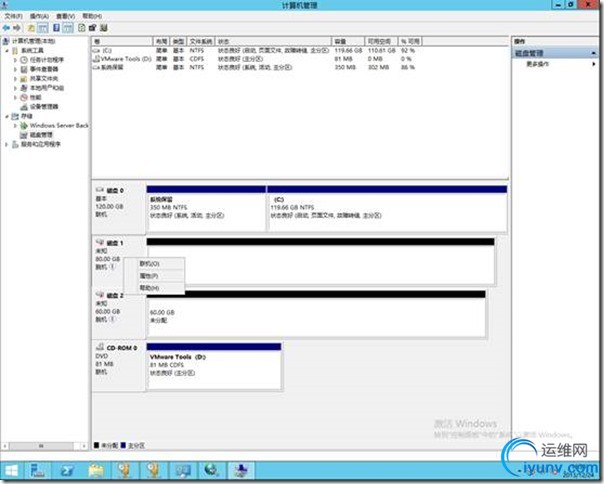
Task: Click the black Properties icon in the toolbar
Action: (92, 28)
